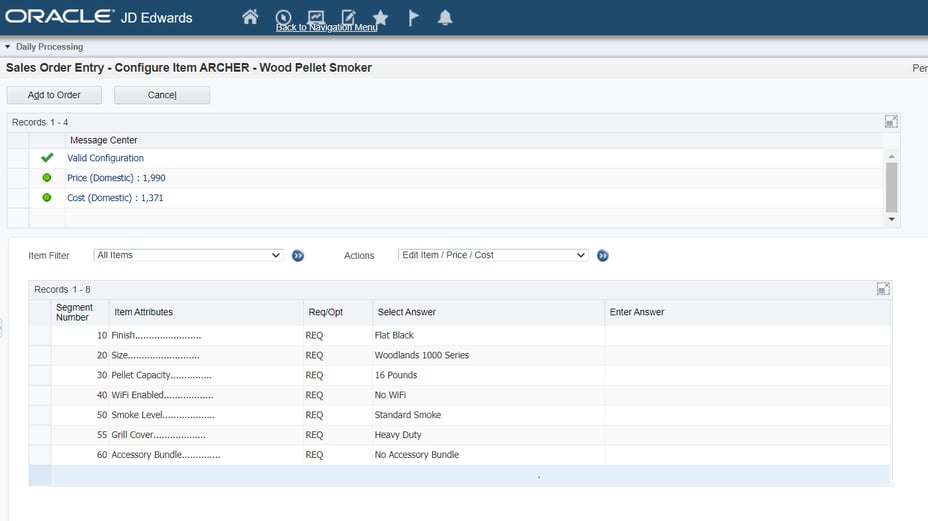Collapse the Daily Processing section
This screenshot has height=521, width=928.
8,47
